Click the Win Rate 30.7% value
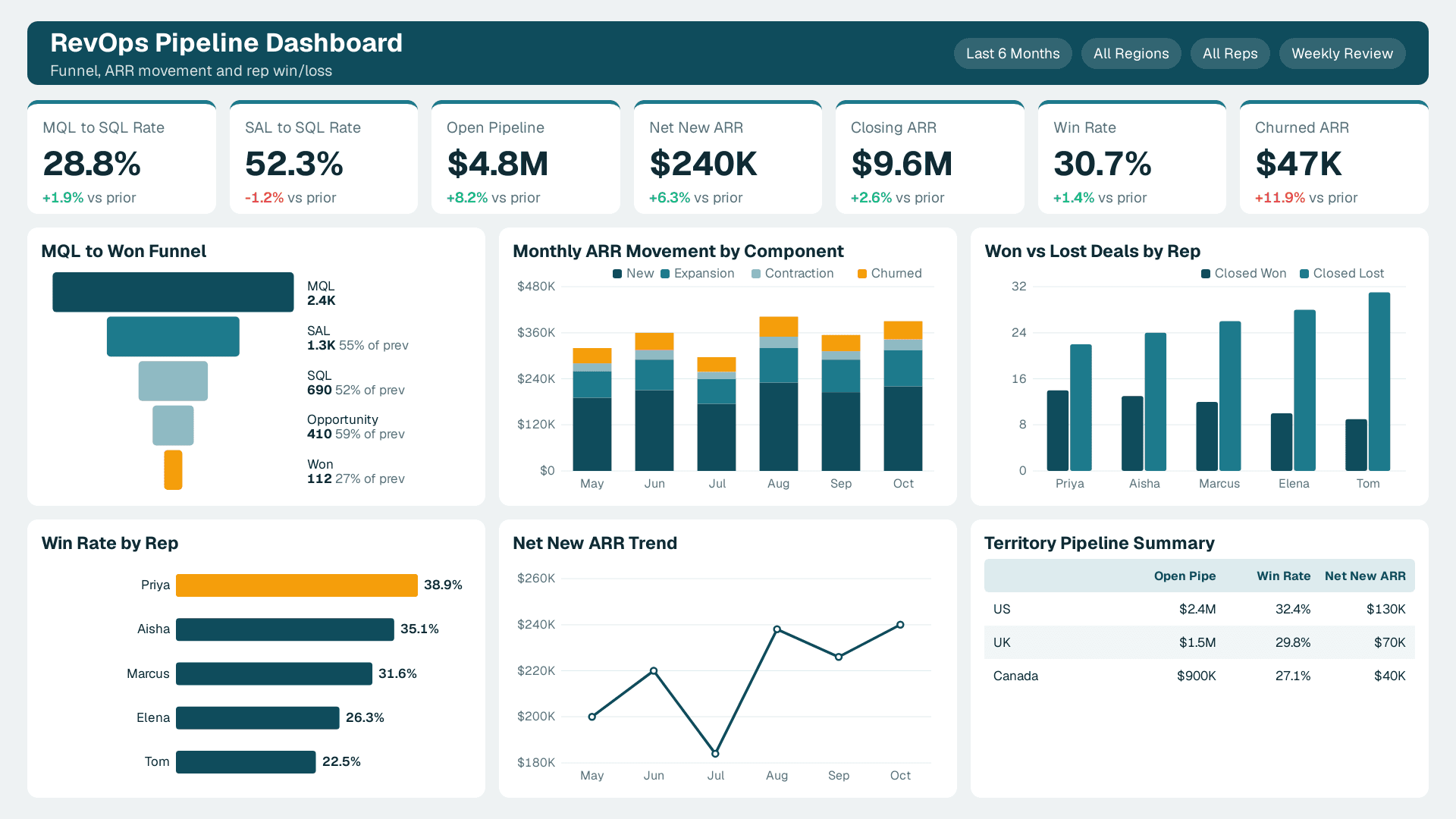The height and width of the screenshot is (819, 1456). coord(1103,164)
